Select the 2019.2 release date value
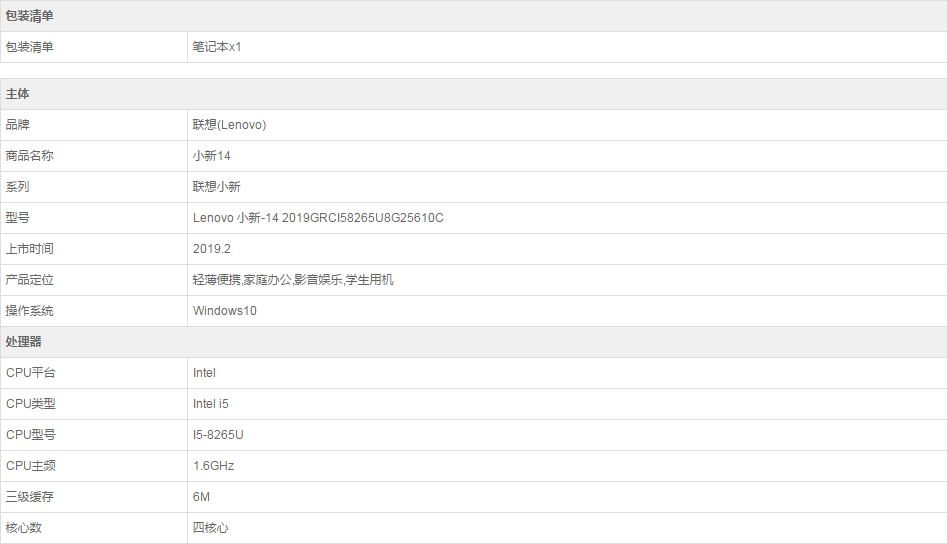Screen dimensions: 947x544 point(212,249)
